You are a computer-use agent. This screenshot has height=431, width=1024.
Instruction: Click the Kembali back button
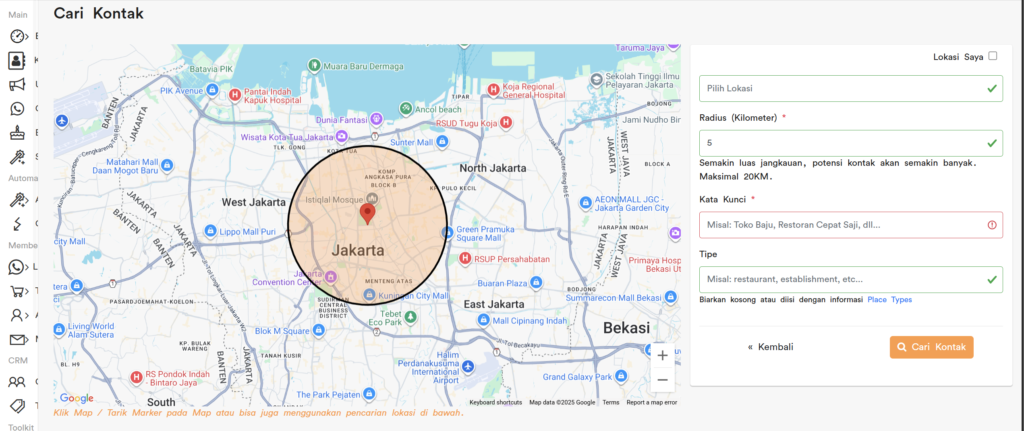pos(770,347)
